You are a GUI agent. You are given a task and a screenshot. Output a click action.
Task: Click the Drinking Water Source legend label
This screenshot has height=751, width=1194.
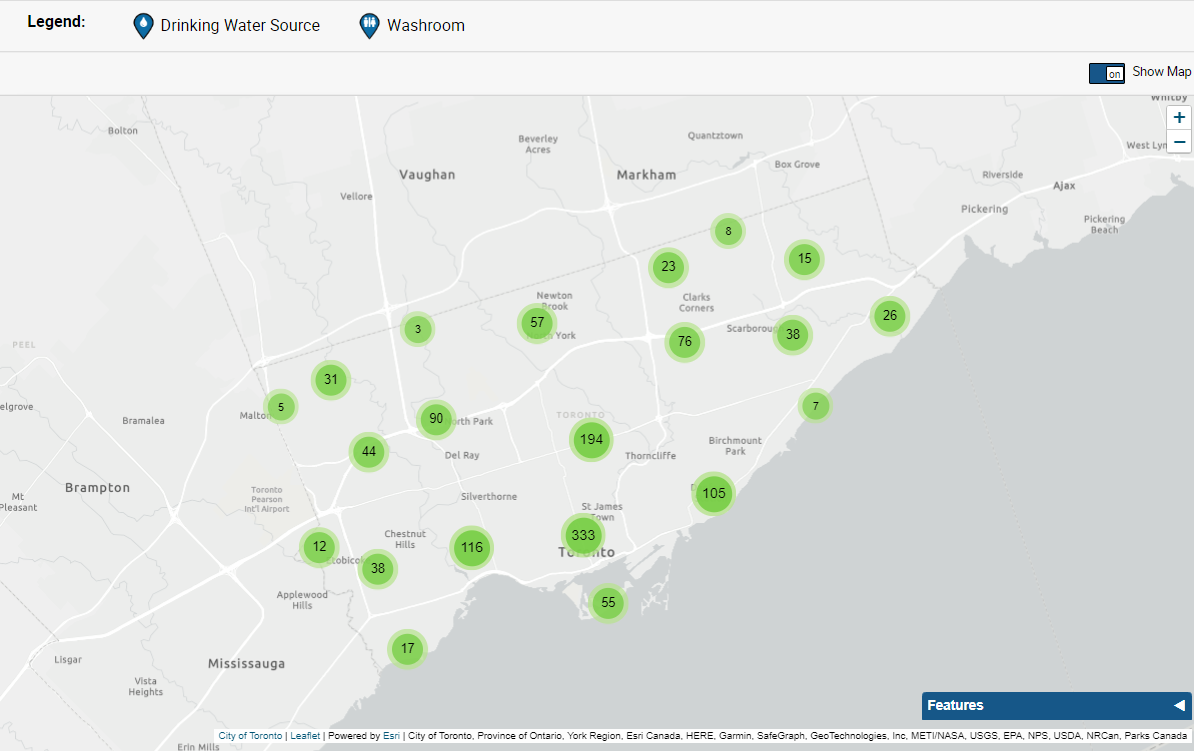[240, 26]
